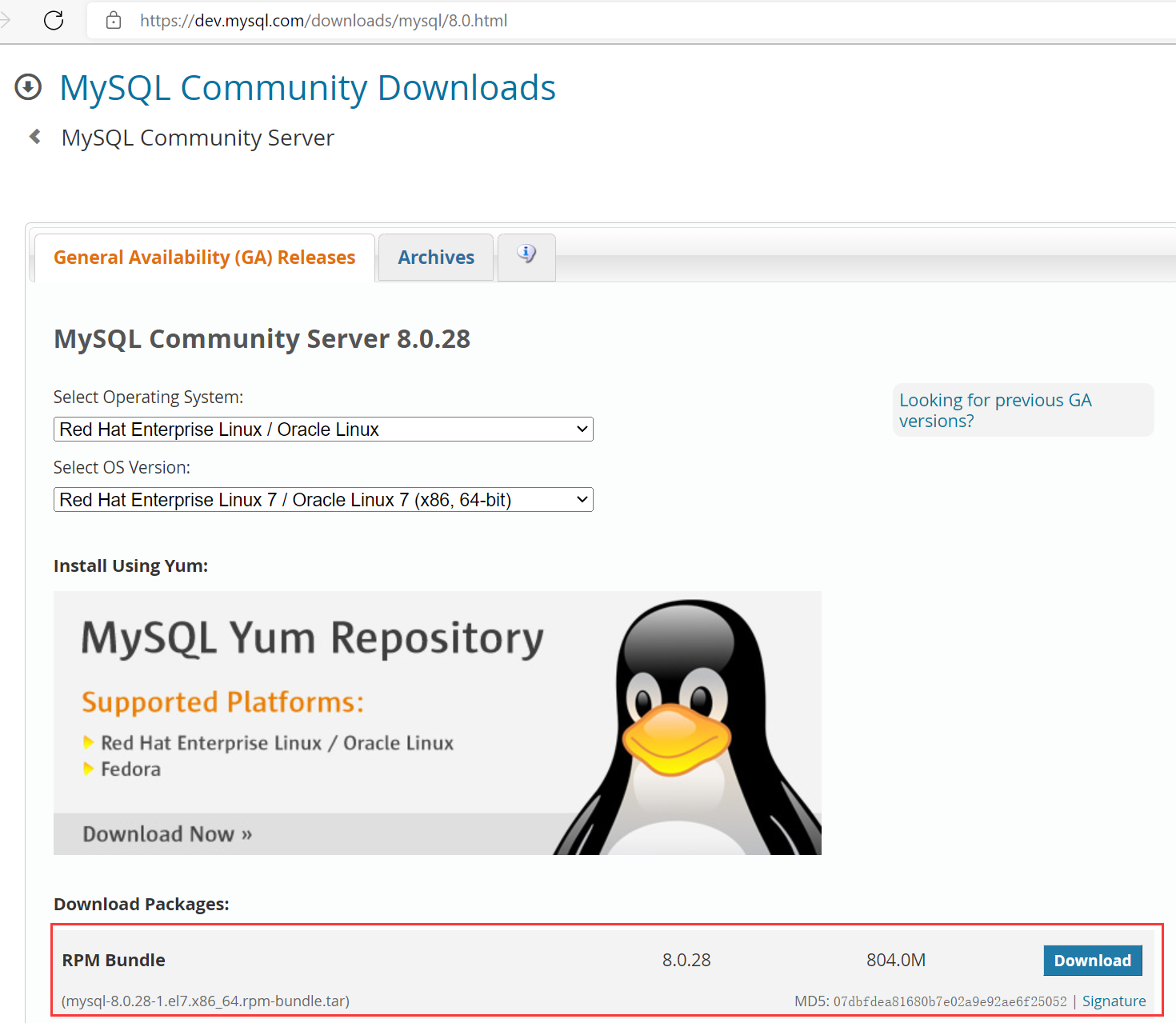The width and height of the screenshot is (1176, 1023).
Task: Click the MySQL Community Server breadcrumb text
Action: [198, 138]
